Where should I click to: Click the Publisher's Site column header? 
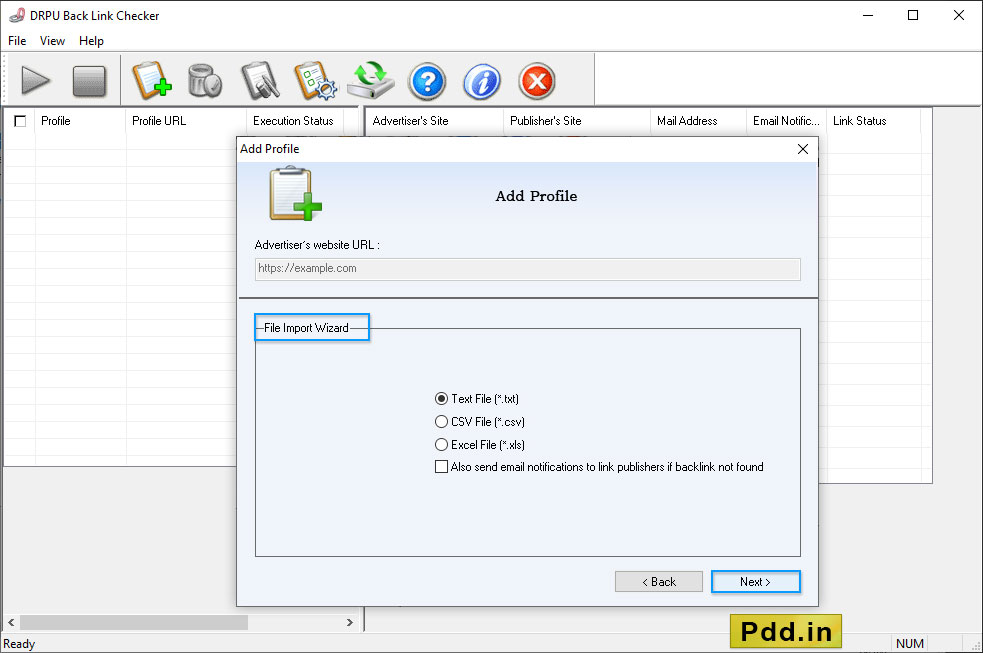point(577,121)
